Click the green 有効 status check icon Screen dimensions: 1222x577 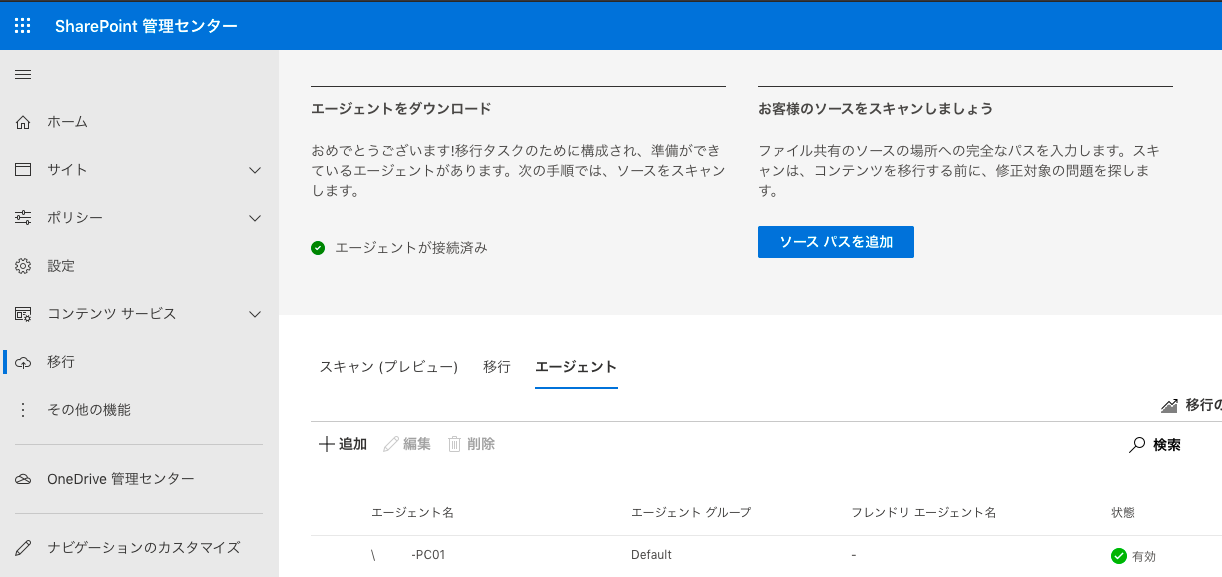coord(1119,556)
